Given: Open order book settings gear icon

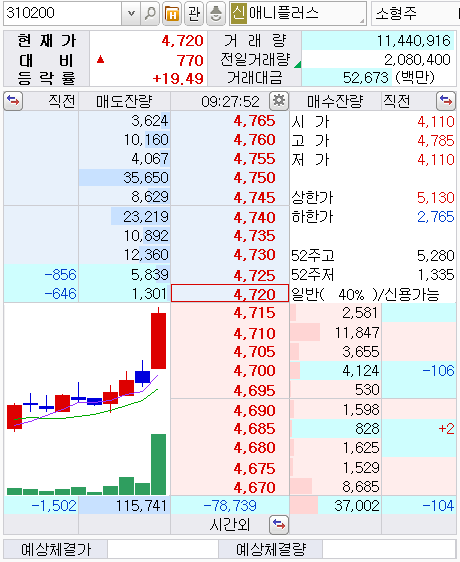Looking at the screenshot, I should [x=279, y=101].
